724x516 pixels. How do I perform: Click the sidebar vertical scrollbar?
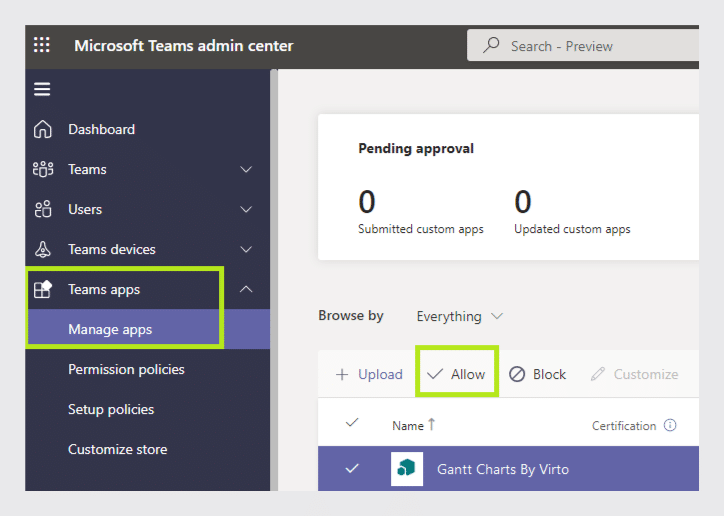tap(274, 280)
